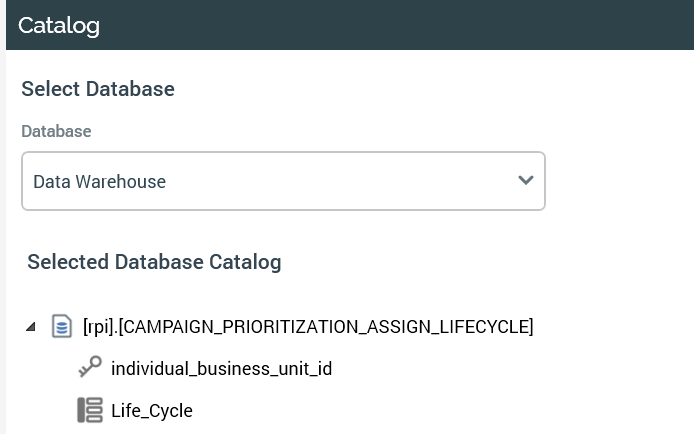Click the list icon beside Life_Cycle
This screenshot has width=694, height=434.
90,410
